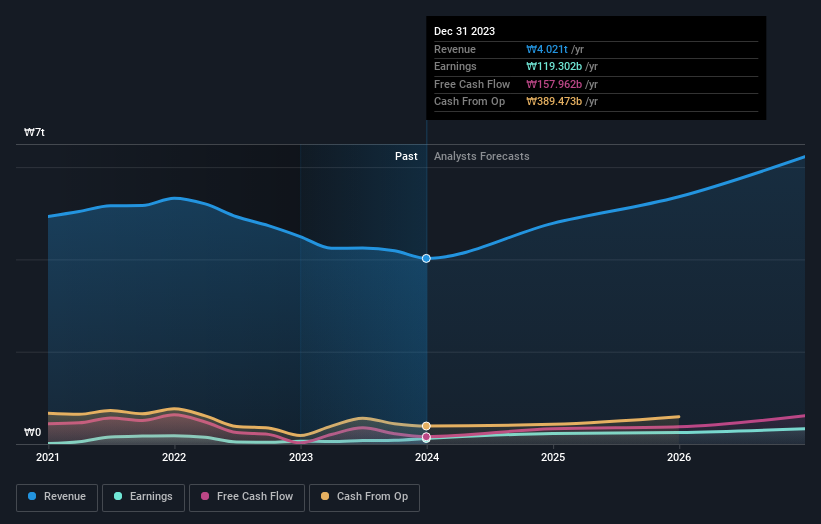Click the ₩157.962b free cash flow value
821x524 pixels.
tap(554, 84)
